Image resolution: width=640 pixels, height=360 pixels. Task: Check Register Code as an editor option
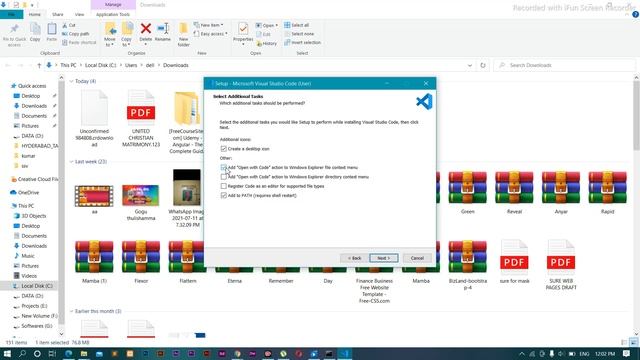[x=224, y=186]
